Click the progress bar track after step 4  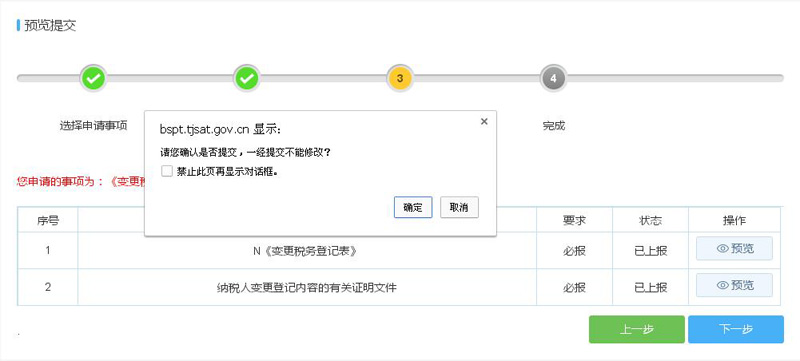point(675,79)
